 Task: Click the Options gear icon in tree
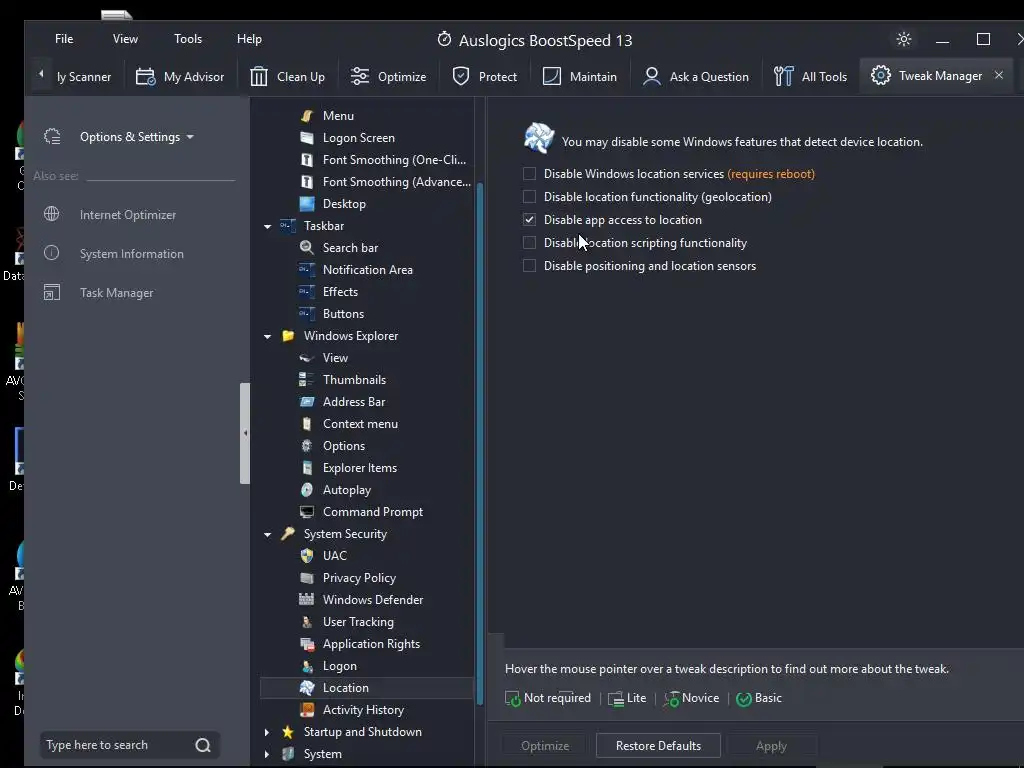point(307,446)
